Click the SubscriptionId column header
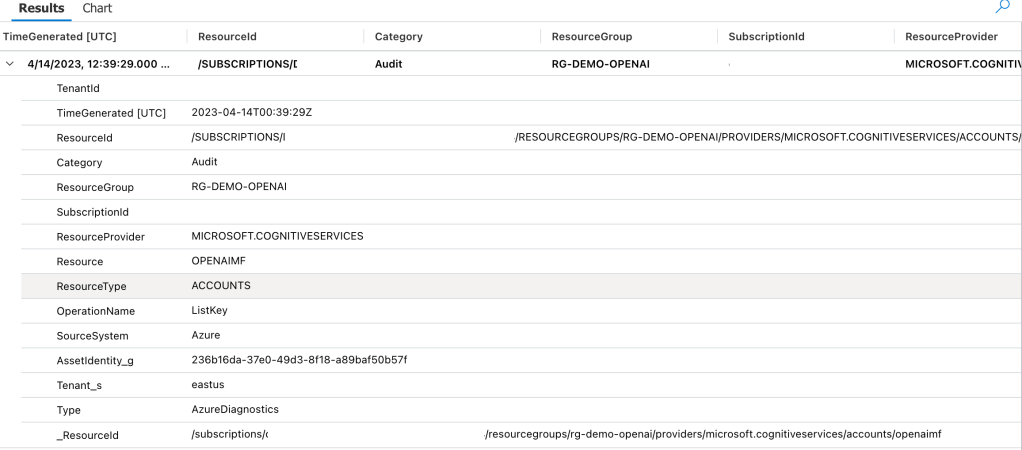The image size is (1022, 450). point(766,37)
